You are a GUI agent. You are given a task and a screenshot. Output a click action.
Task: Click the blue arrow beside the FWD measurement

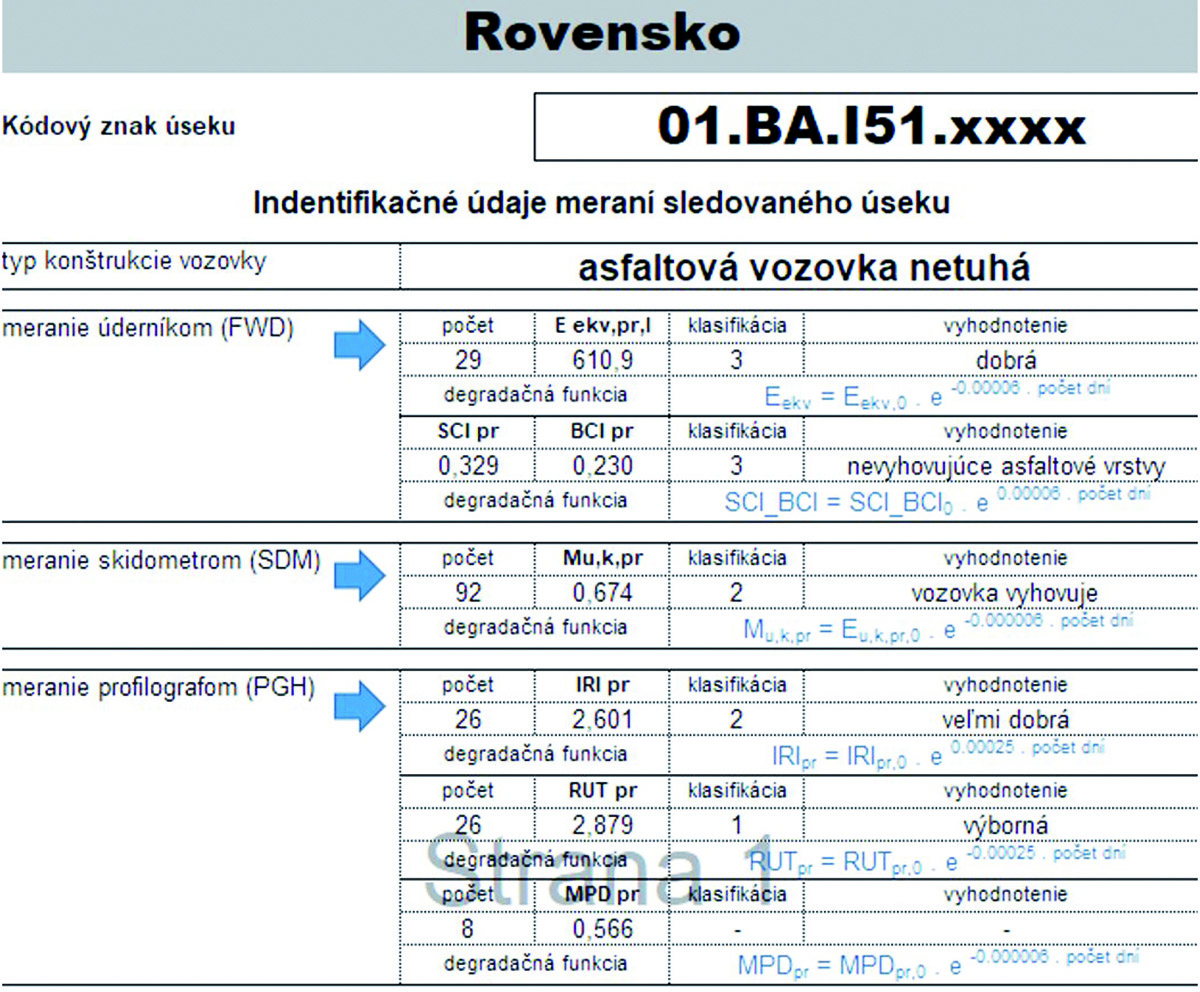358,346
